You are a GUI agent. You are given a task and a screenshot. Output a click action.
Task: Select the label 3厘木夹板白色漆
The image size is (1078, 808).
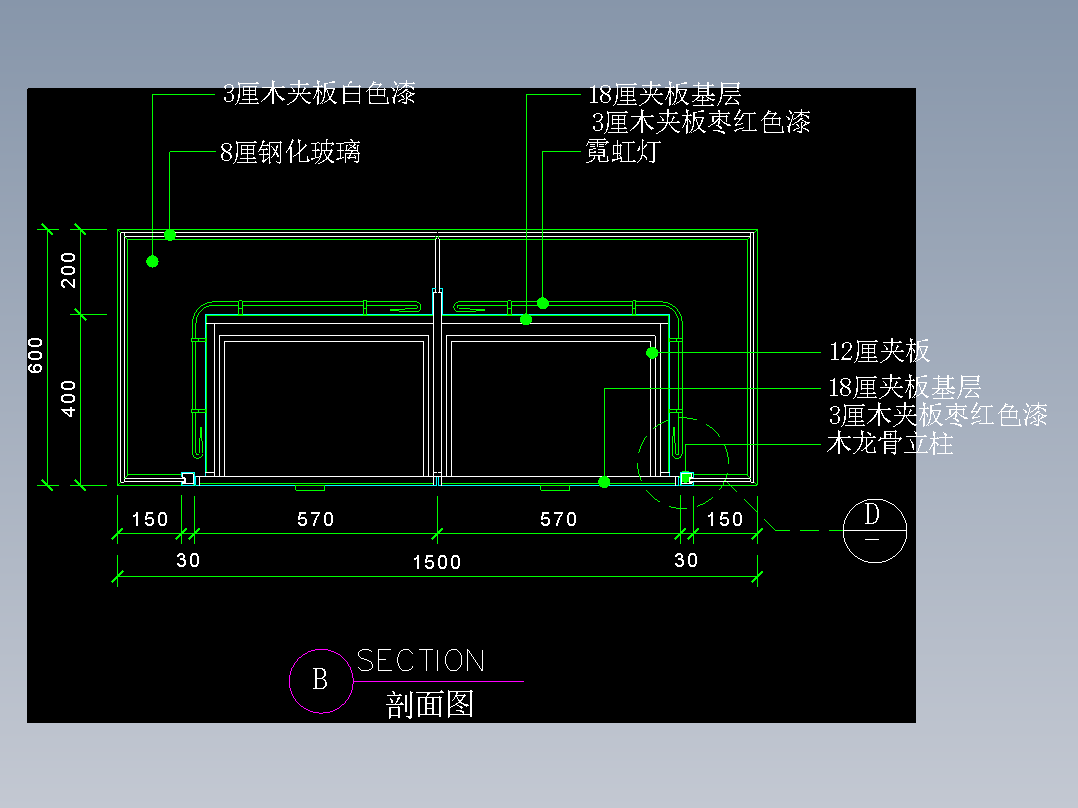[x=319, y=94]
